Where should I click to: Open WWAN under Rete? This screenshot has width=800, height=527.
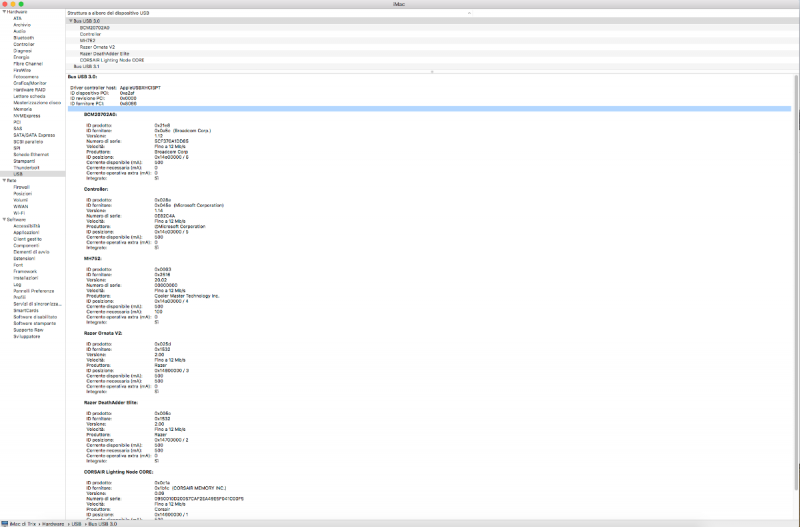point(20,207)
